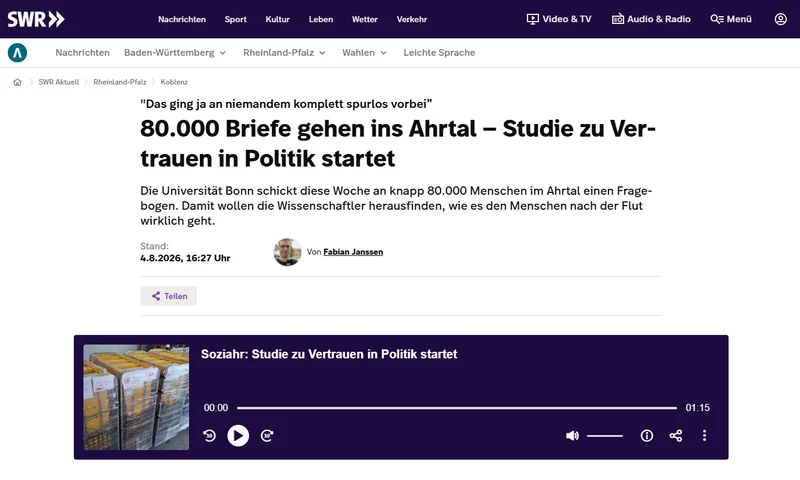Click the date '4.8.2026, 16:27 Uhr'
Screen dimensions: 800x480
pyautogui.click(x=185, y=258)
